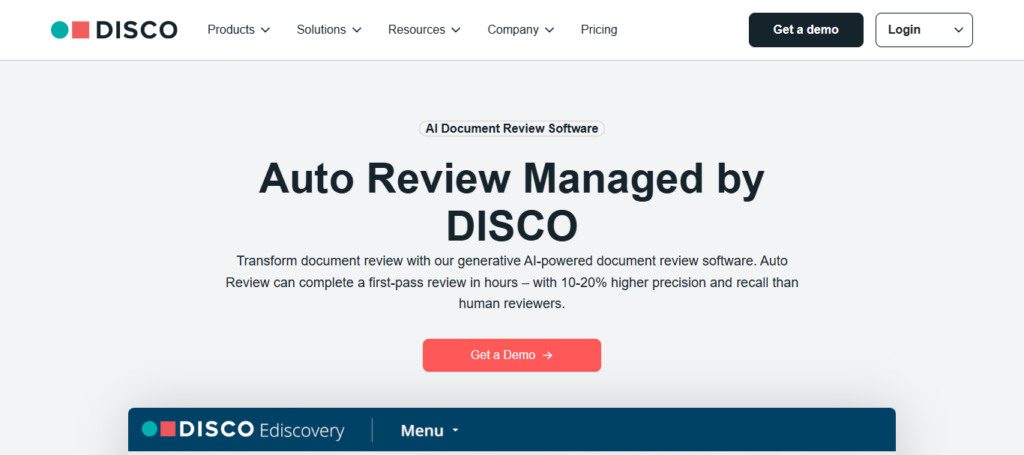1024x455 pixels.
Task: Select the AI Document Review Software badge
Action: coord(512,129)
